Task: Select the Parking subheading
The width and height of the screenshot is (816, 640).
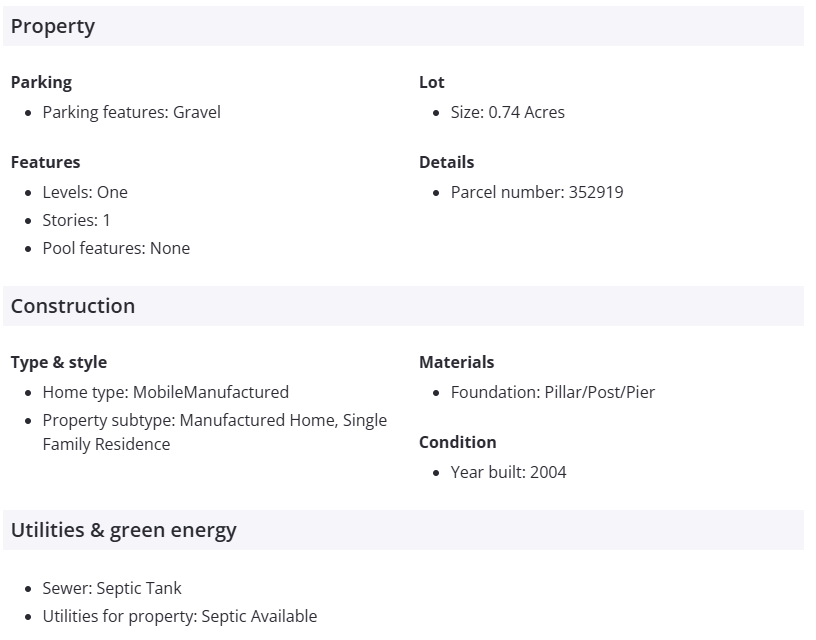Action: pyautogui.click(x=41, y=82)
